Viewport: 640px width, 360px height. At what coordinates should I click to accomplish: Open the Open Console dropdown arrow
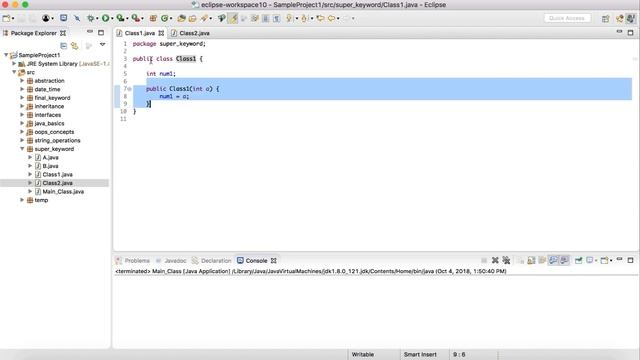611,260
